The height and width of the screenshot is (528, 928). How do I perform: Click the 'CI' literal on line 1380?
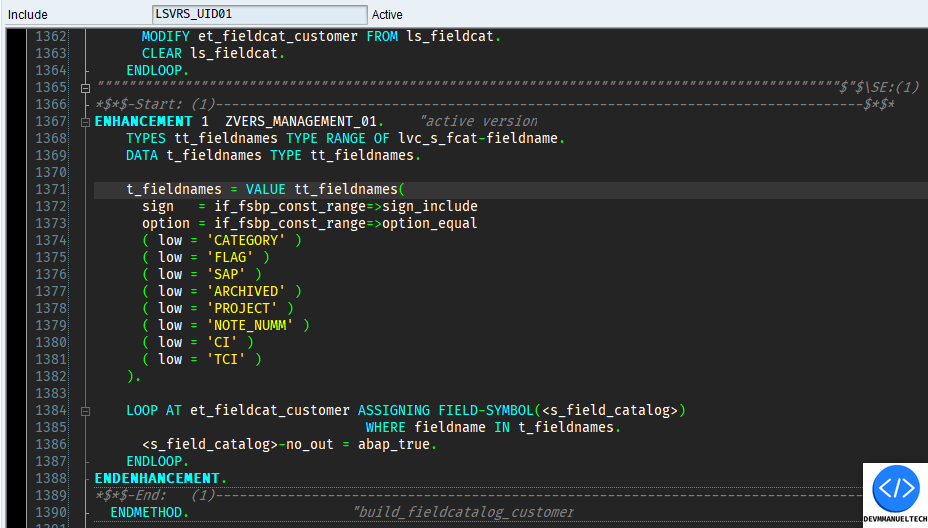click(x=222, y=343)
